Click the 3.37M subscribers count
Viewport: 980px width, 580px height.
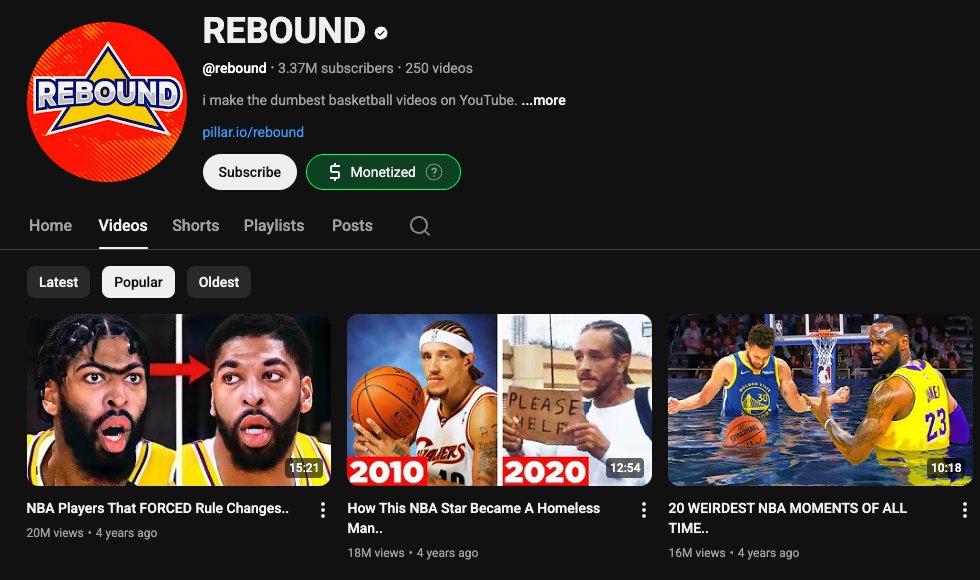coord(336,68)
